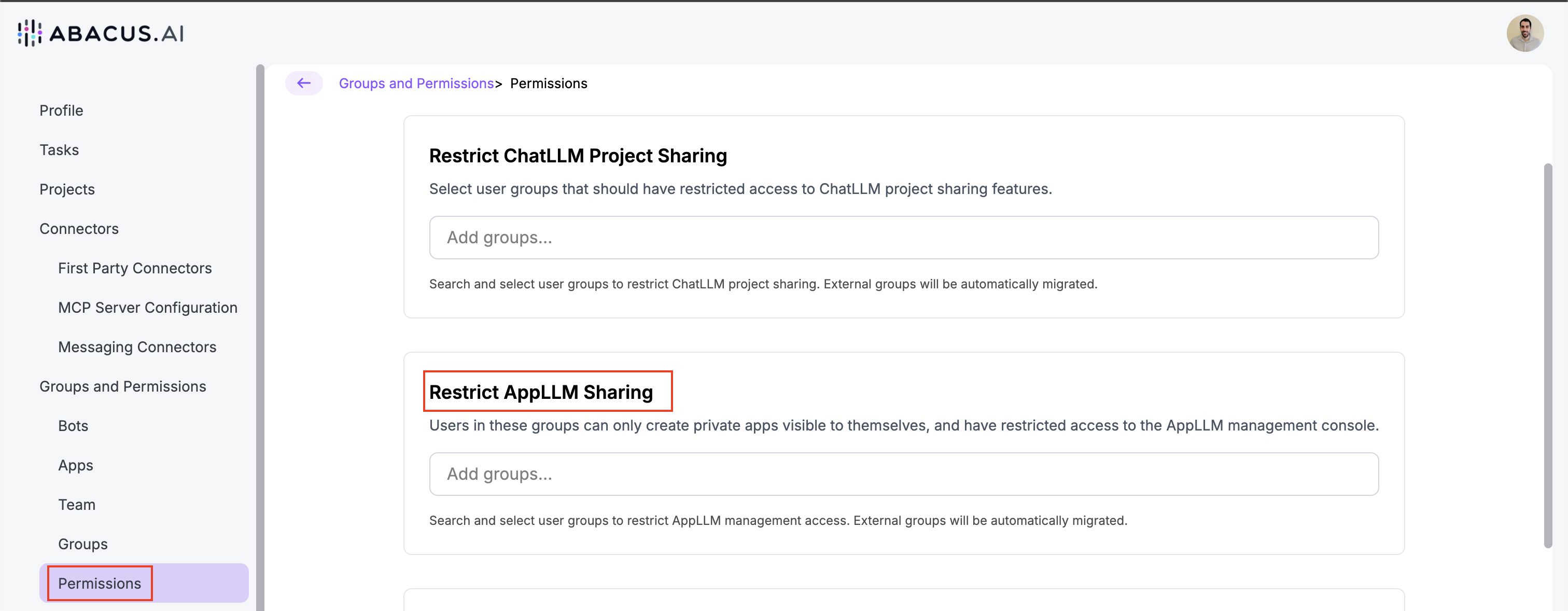Open First Party Connectors
Image resolution: width=1568 pixels, height=611 pixels.
134,268
